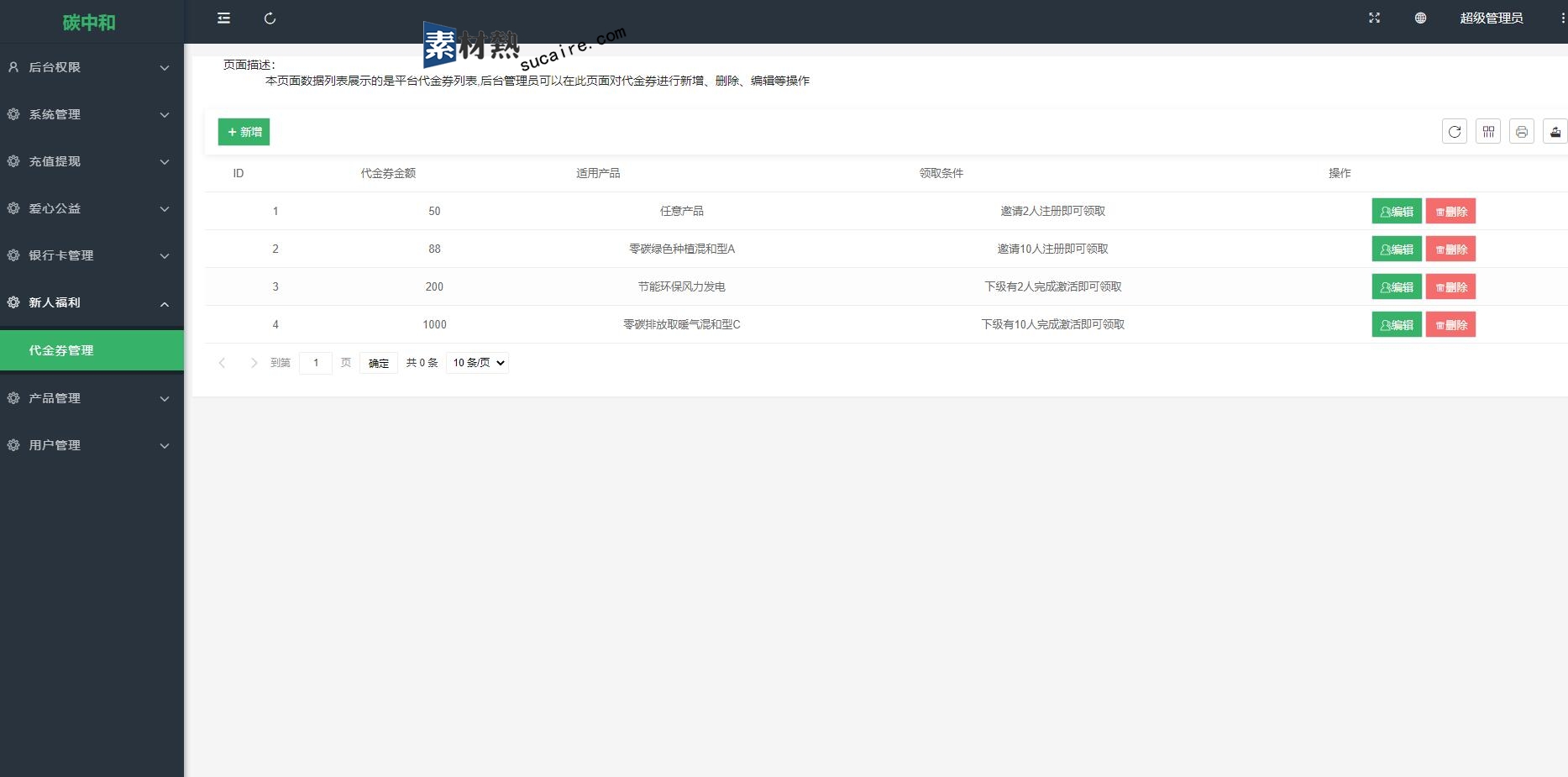Edit the 任意产品 voucher row

(x=1397, y=212)
